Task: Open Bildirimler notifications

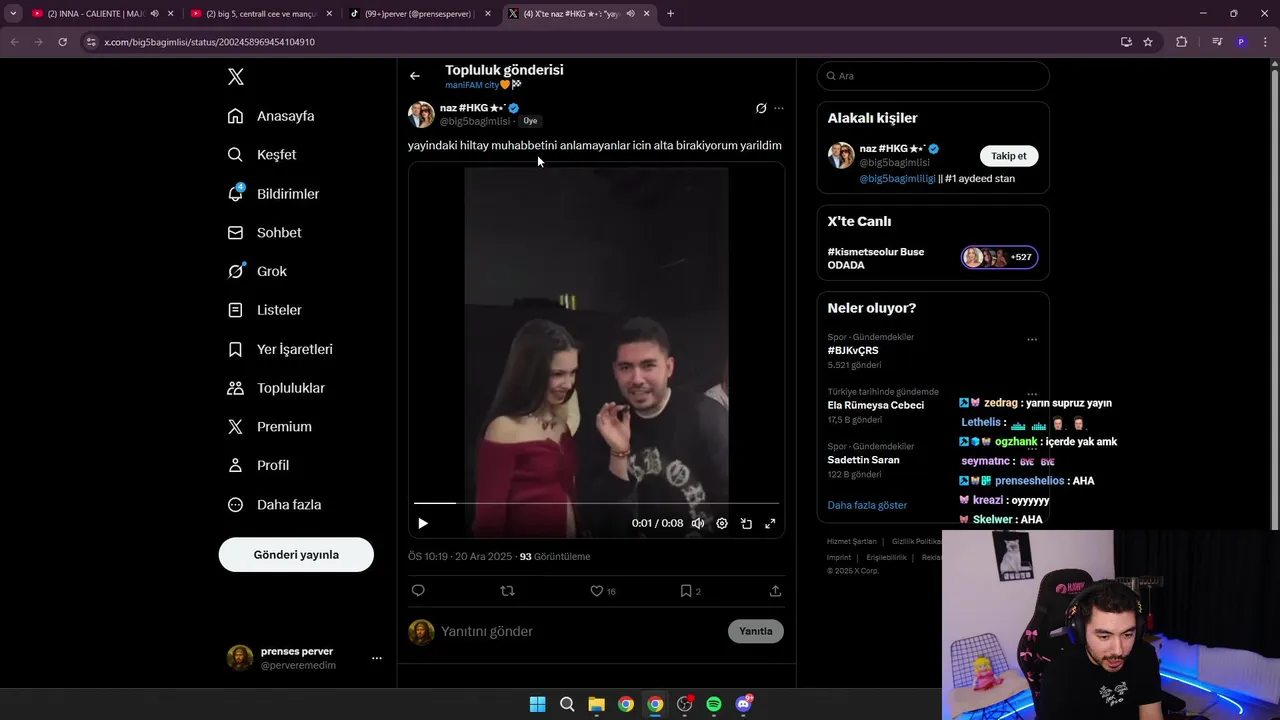Action: [x=273, y=194]
